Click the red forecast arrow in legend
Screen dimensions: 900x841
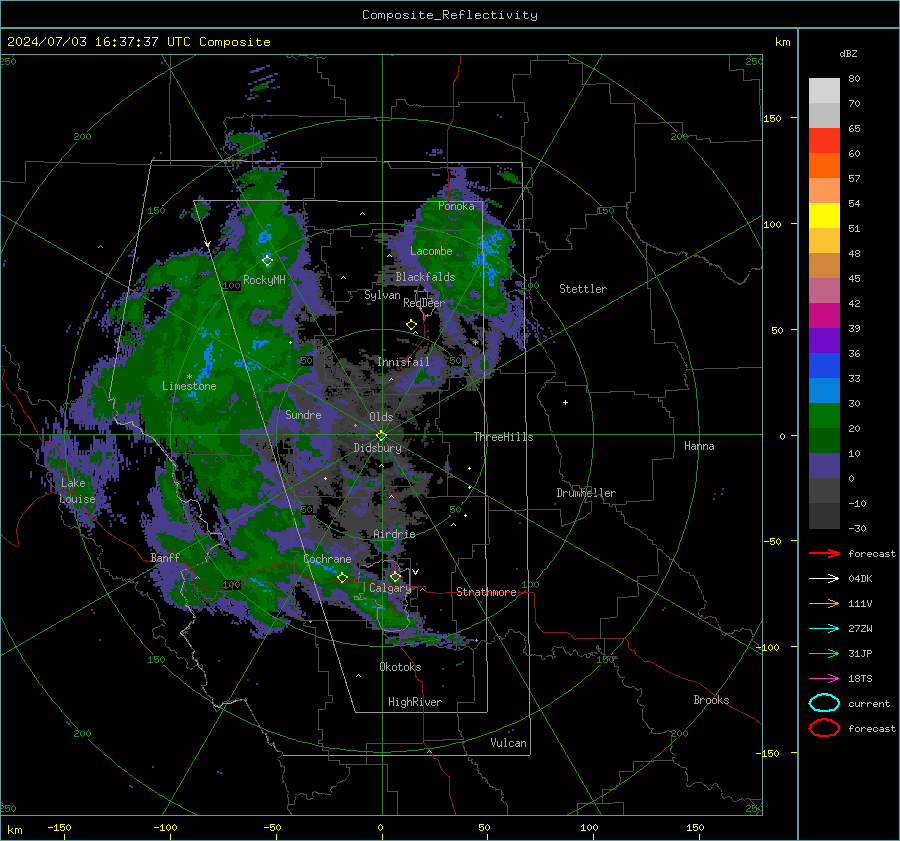tap(824, 553)
